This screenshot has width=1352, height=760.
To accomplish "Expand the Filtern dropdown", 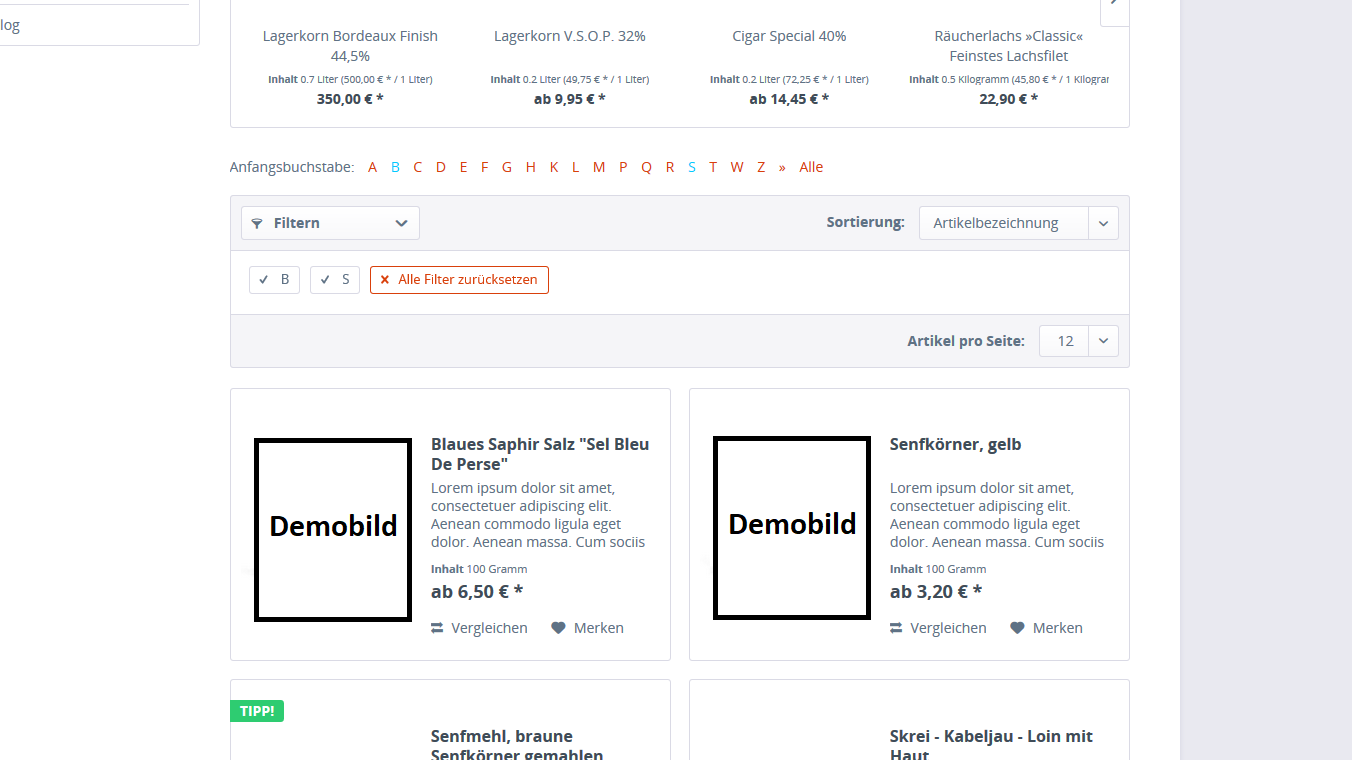I will point(330,223).
